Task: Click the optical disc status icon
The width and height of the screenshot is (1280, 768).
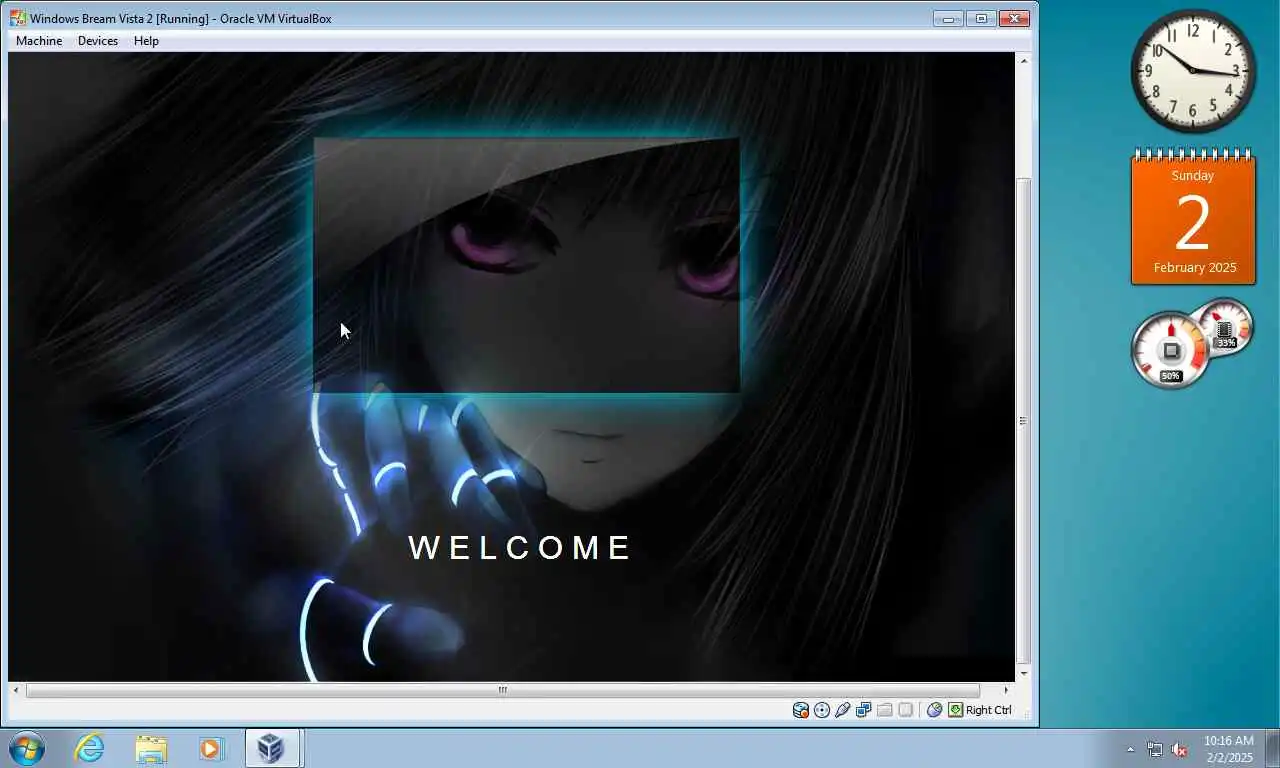Action: (x=822, y=710)
